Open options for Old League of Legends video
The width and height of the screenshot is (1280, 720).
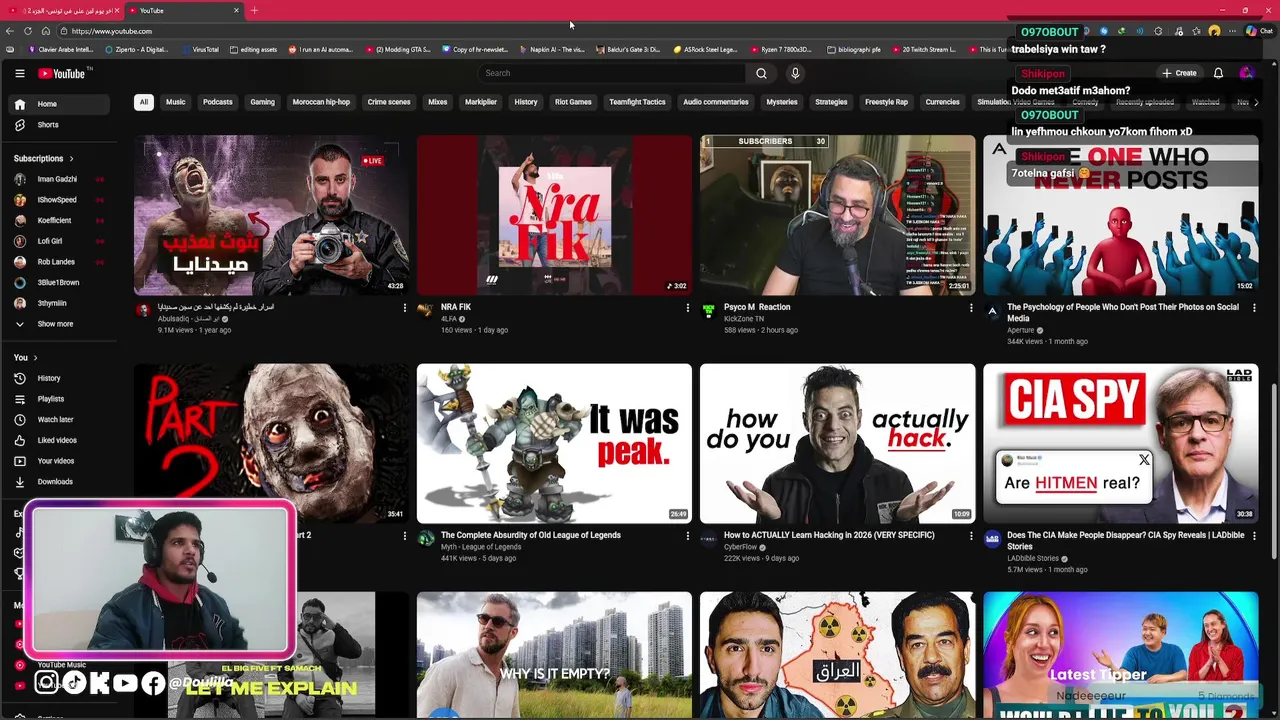coord(687,536)
